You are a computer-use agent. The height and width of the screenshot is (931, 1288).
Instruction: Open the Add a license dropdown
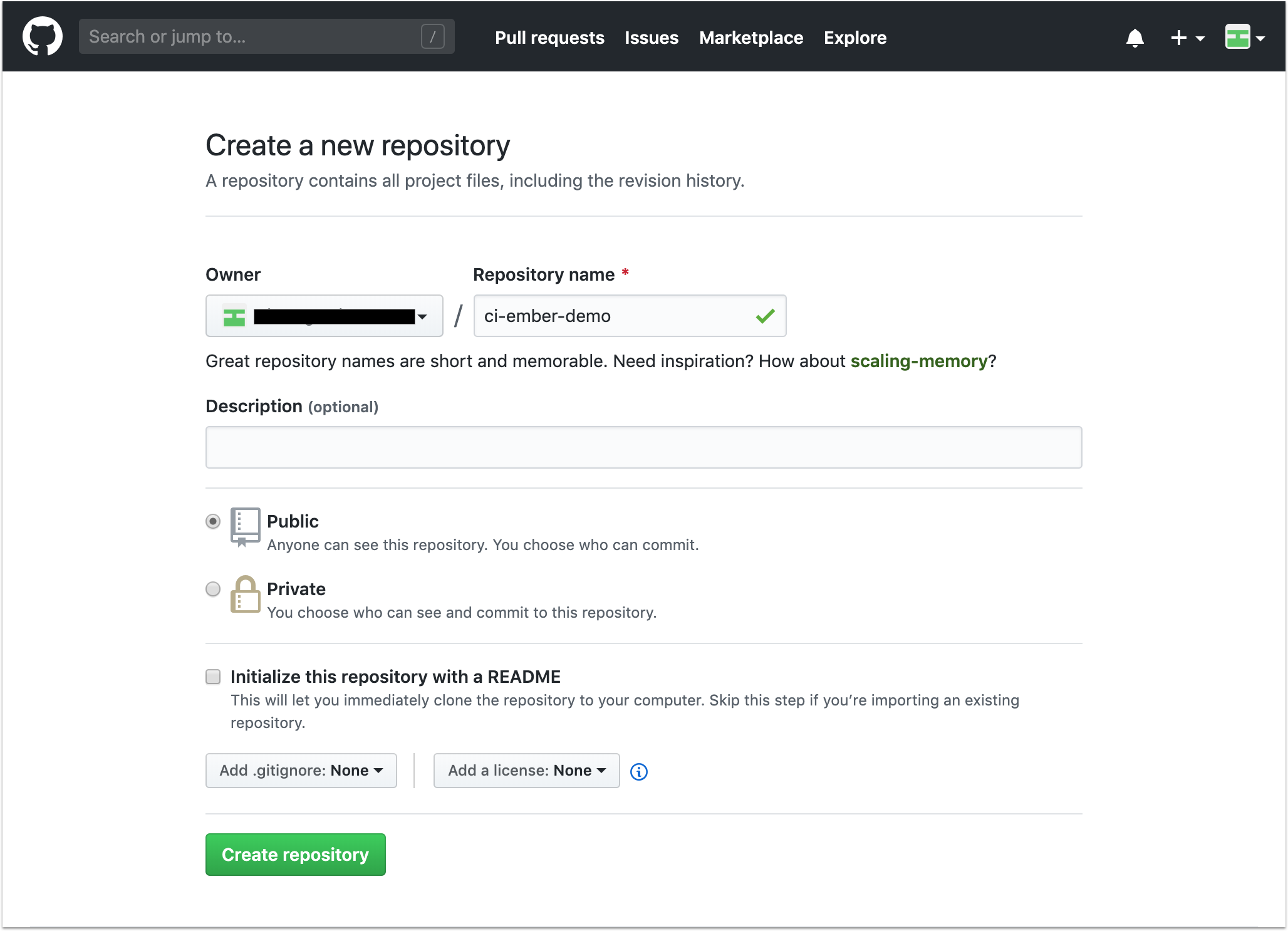526,771
